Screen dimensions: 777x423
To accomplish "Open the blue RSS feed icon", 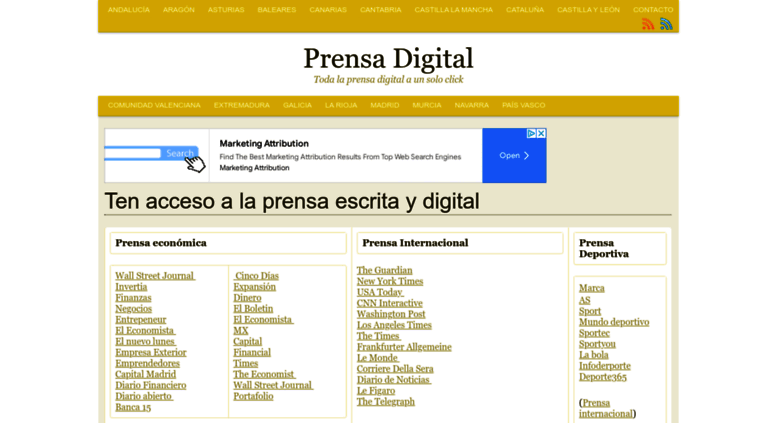I will (x=666, y=24).
